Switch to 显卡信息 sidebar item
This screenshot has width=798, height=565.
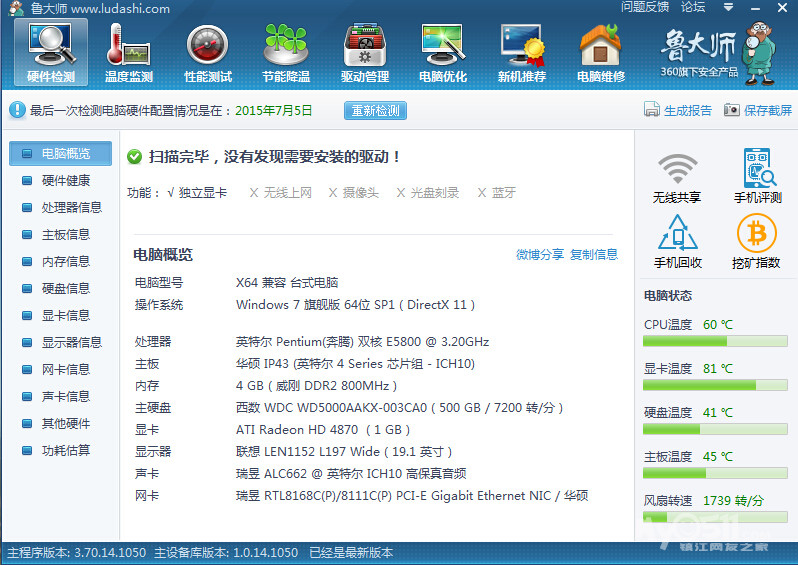click(65, 316)
